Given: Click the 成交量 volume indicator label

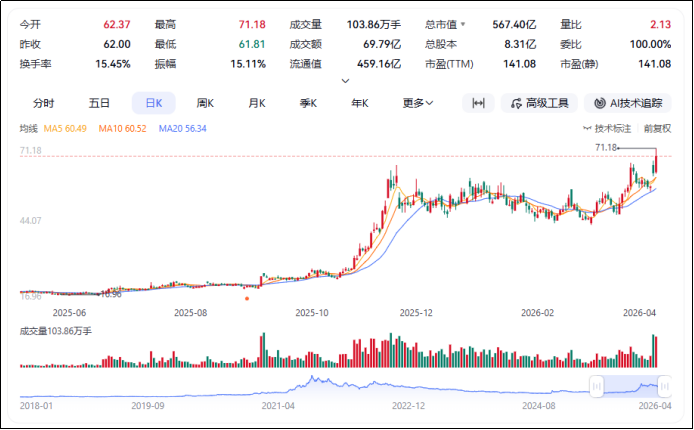Looking at the screenshot, I should pos(55,330).
